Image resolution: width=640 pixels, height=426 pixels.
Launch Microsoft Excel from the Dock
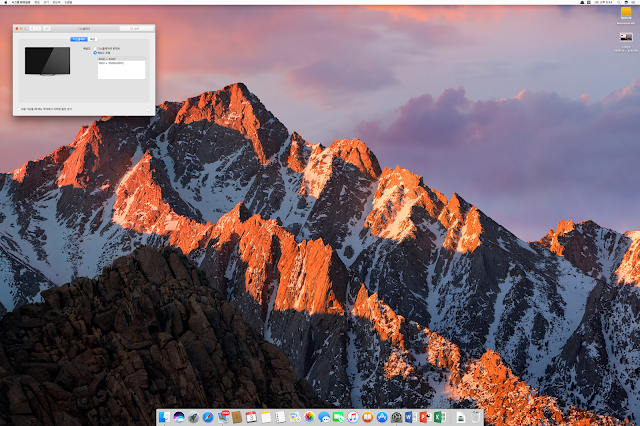440,417
